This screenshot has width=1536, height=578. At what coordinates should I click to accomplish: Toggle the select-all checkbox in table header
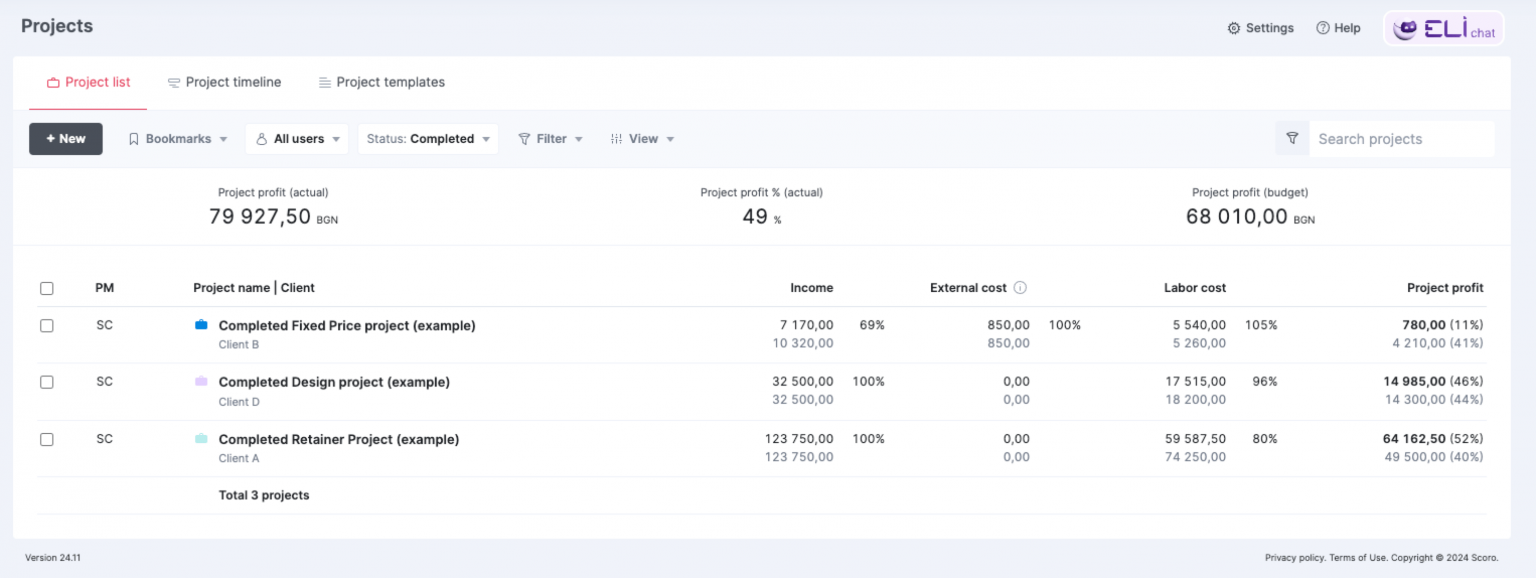(x=47, y=288)
